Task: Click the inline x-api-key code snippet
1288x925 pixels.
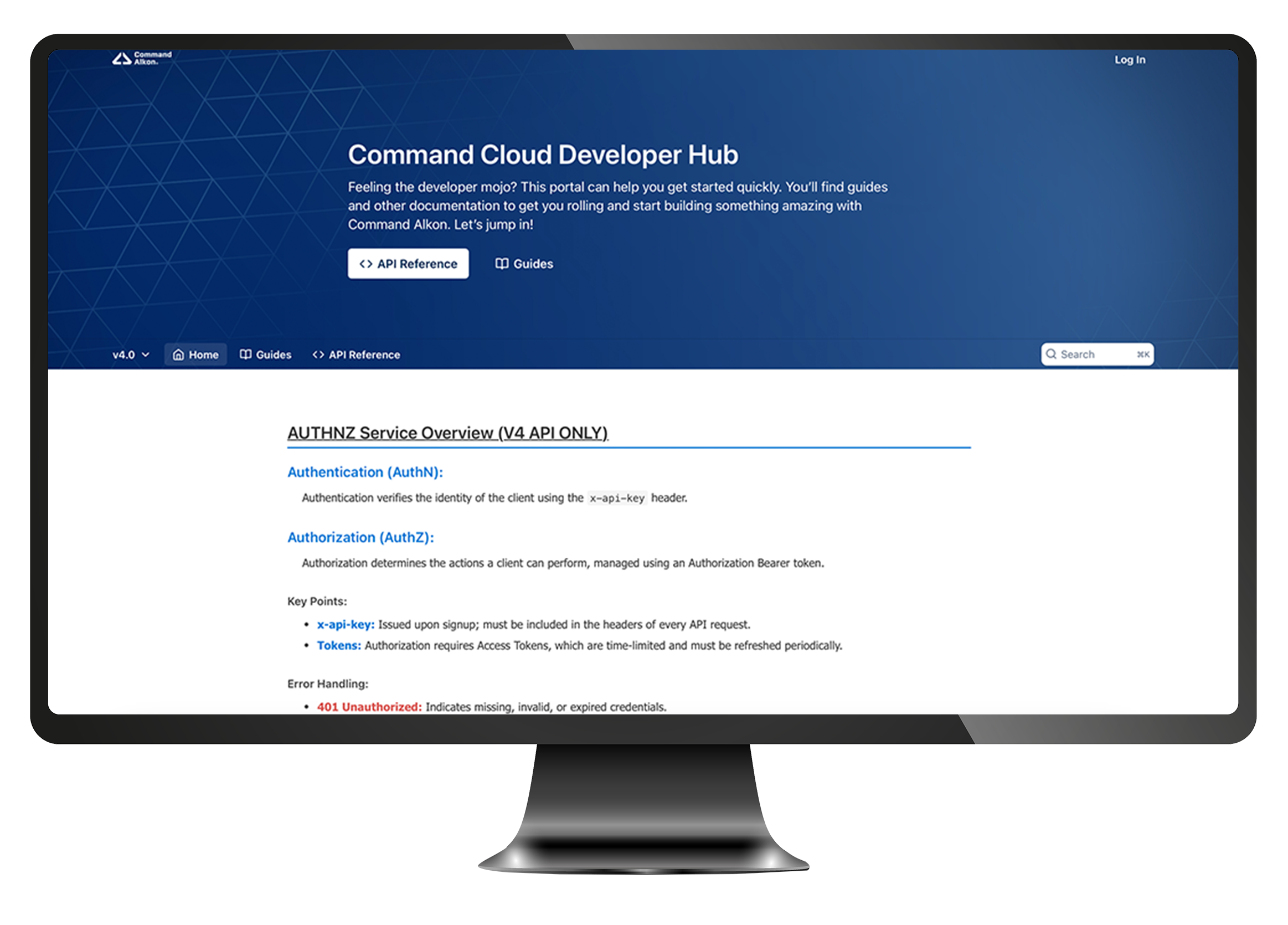Action: pyautogui.click(x=617, y=499)
